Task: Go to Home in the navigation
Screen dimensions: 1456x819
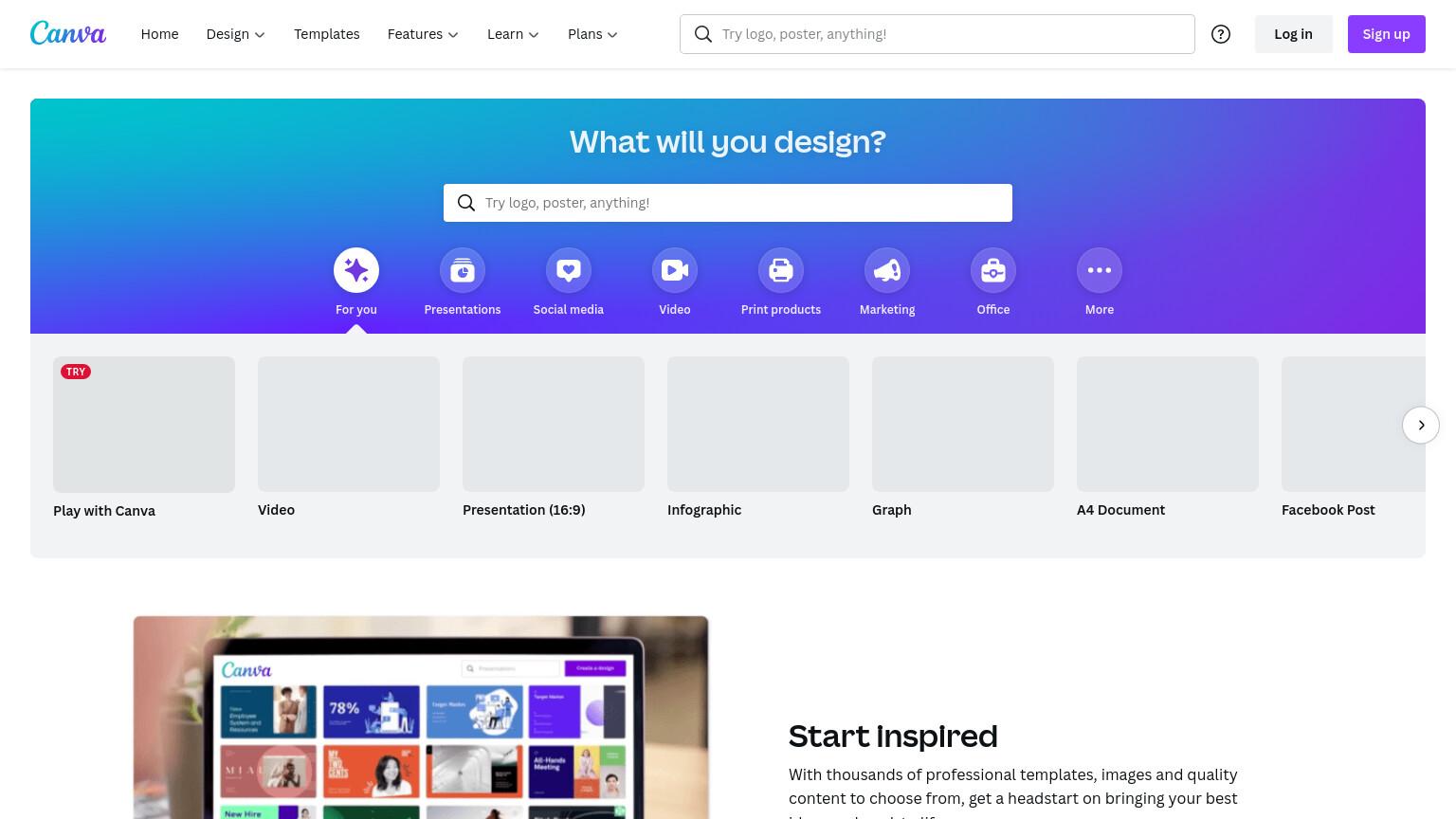Action: [159, 34]
